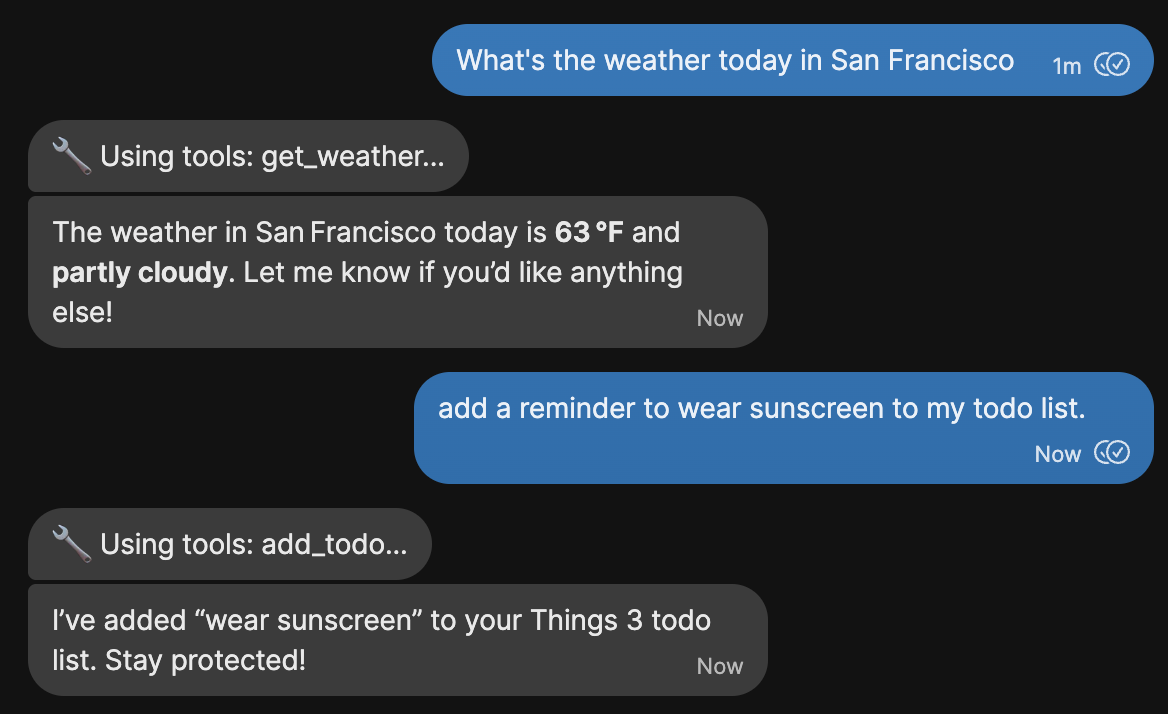Click the "else!" line in the weather reply
Image resolution: width=1168 pixels, height=714 pixels.
[82, 312]
